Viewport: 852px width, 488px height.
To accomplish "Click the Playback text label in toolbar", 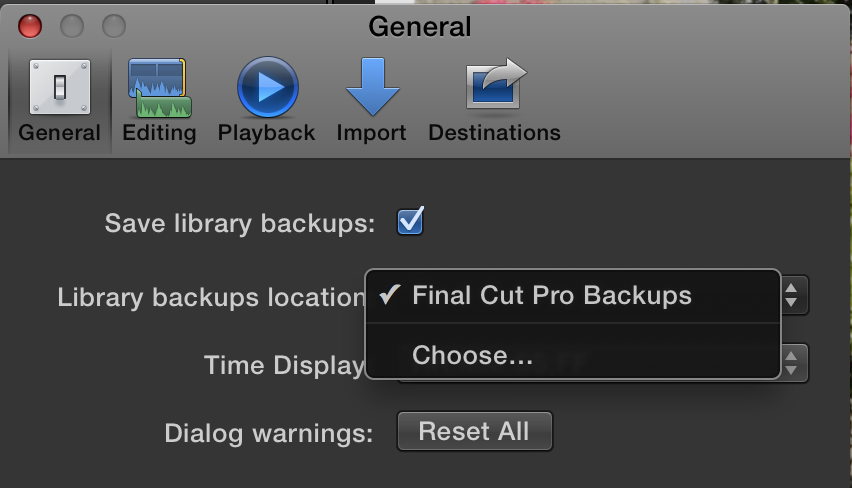I will pyautogui.click(x=266, y=133).
